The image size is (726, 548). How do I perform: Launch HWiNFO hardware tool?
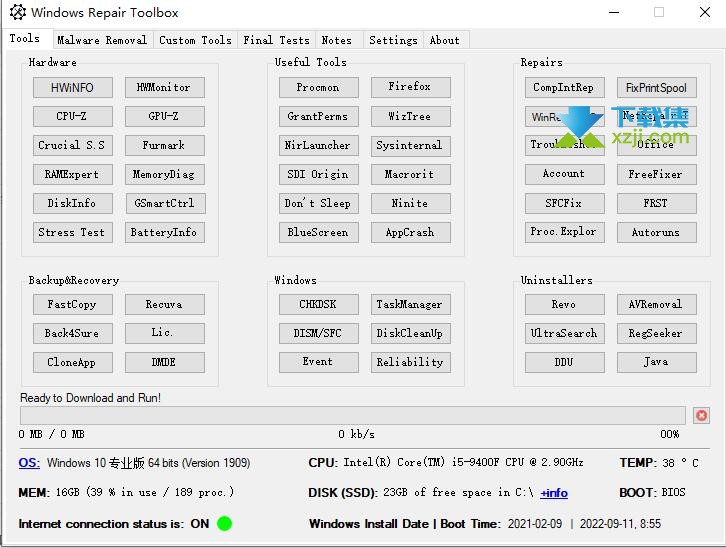point(73,87)
